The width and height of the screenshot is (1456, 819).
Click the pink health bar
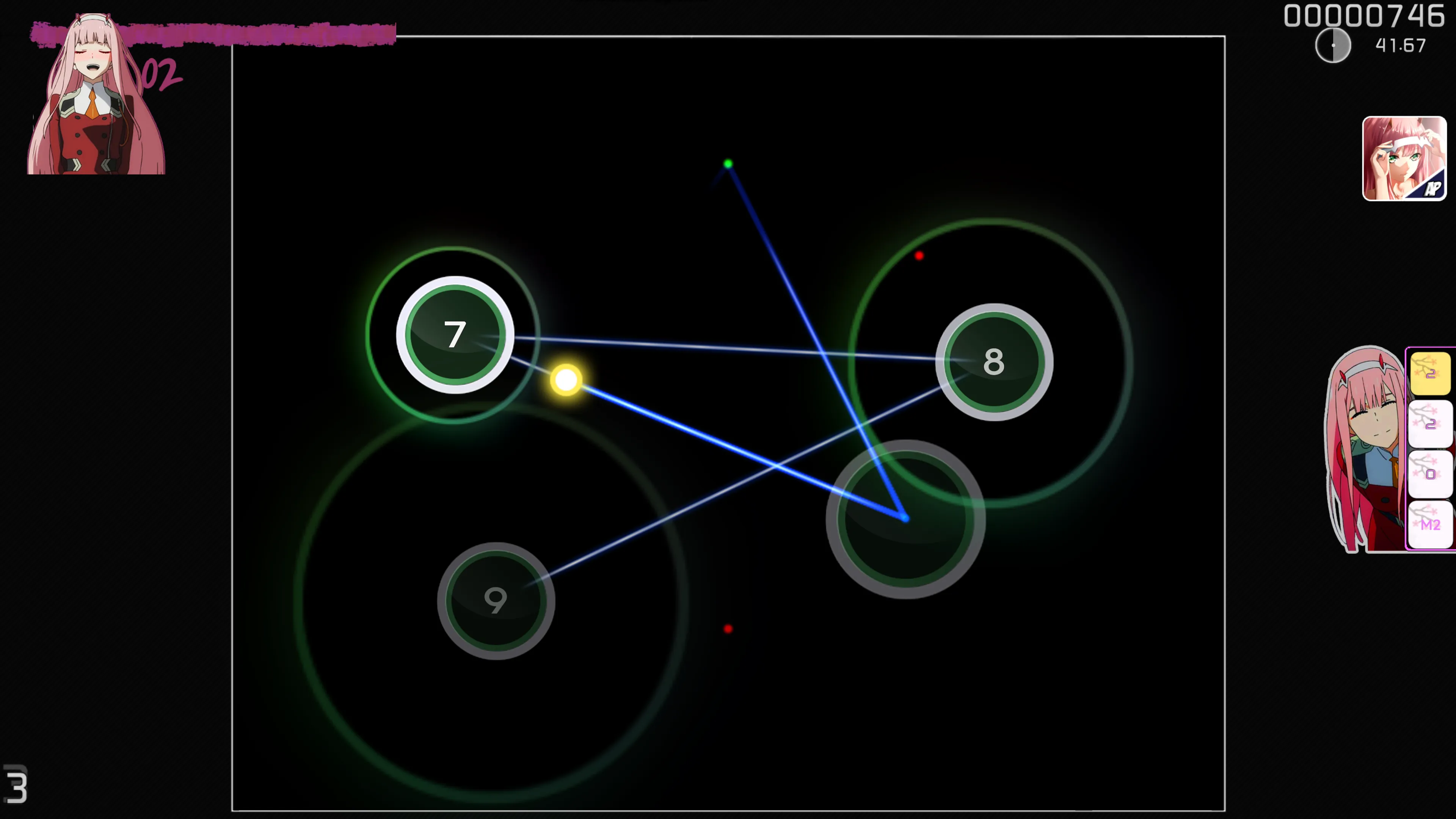coord(213,34)
